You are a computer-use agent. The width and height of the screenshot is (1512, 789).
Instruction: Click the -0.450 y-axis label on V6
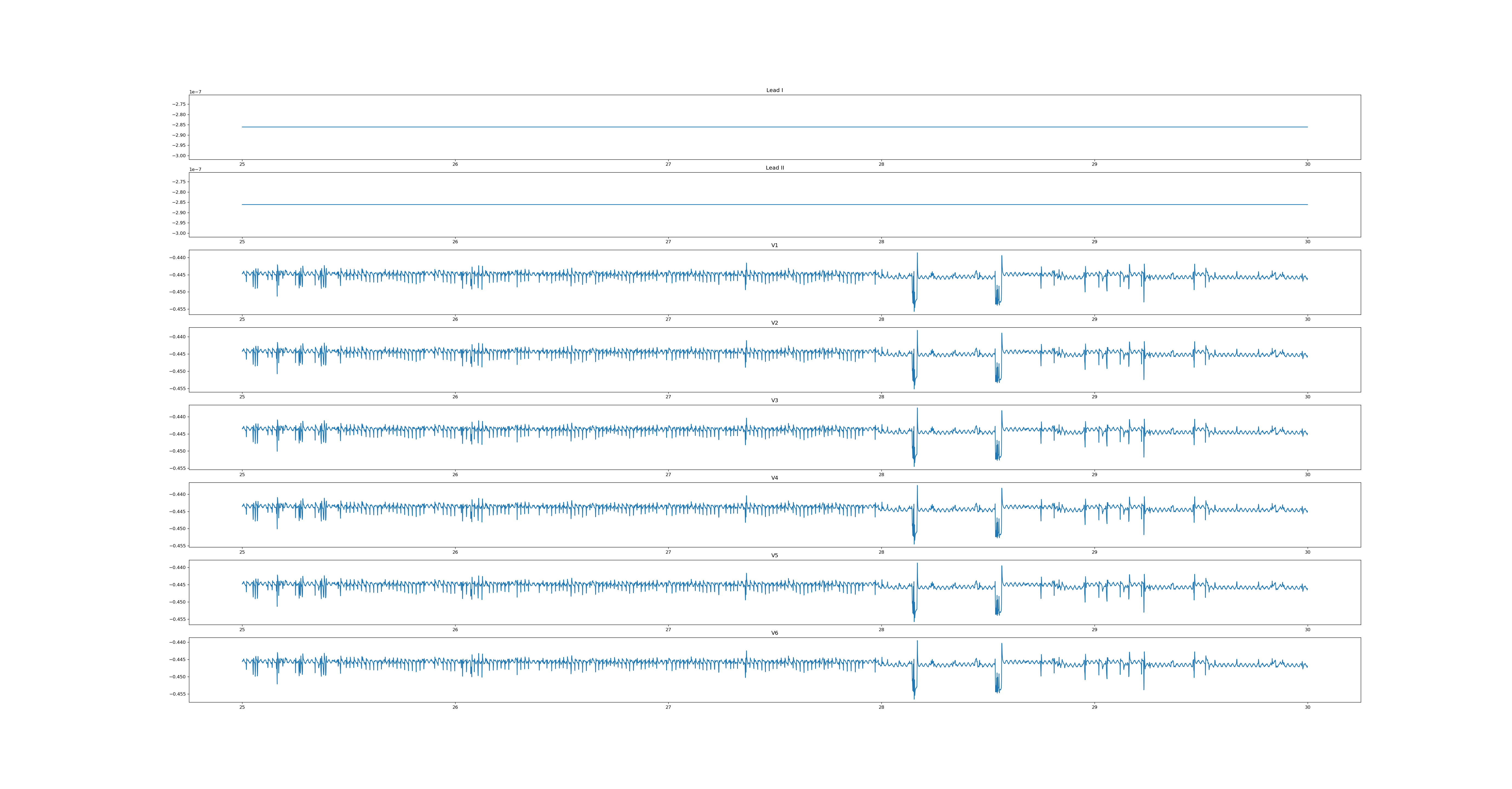pyautogui.click(x=177, y=677)
